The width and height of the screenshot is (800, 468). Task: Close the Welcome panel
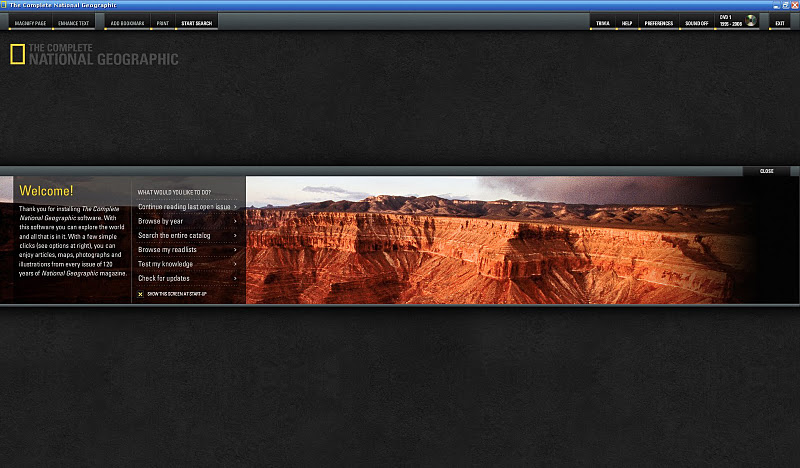click(766, 171)
